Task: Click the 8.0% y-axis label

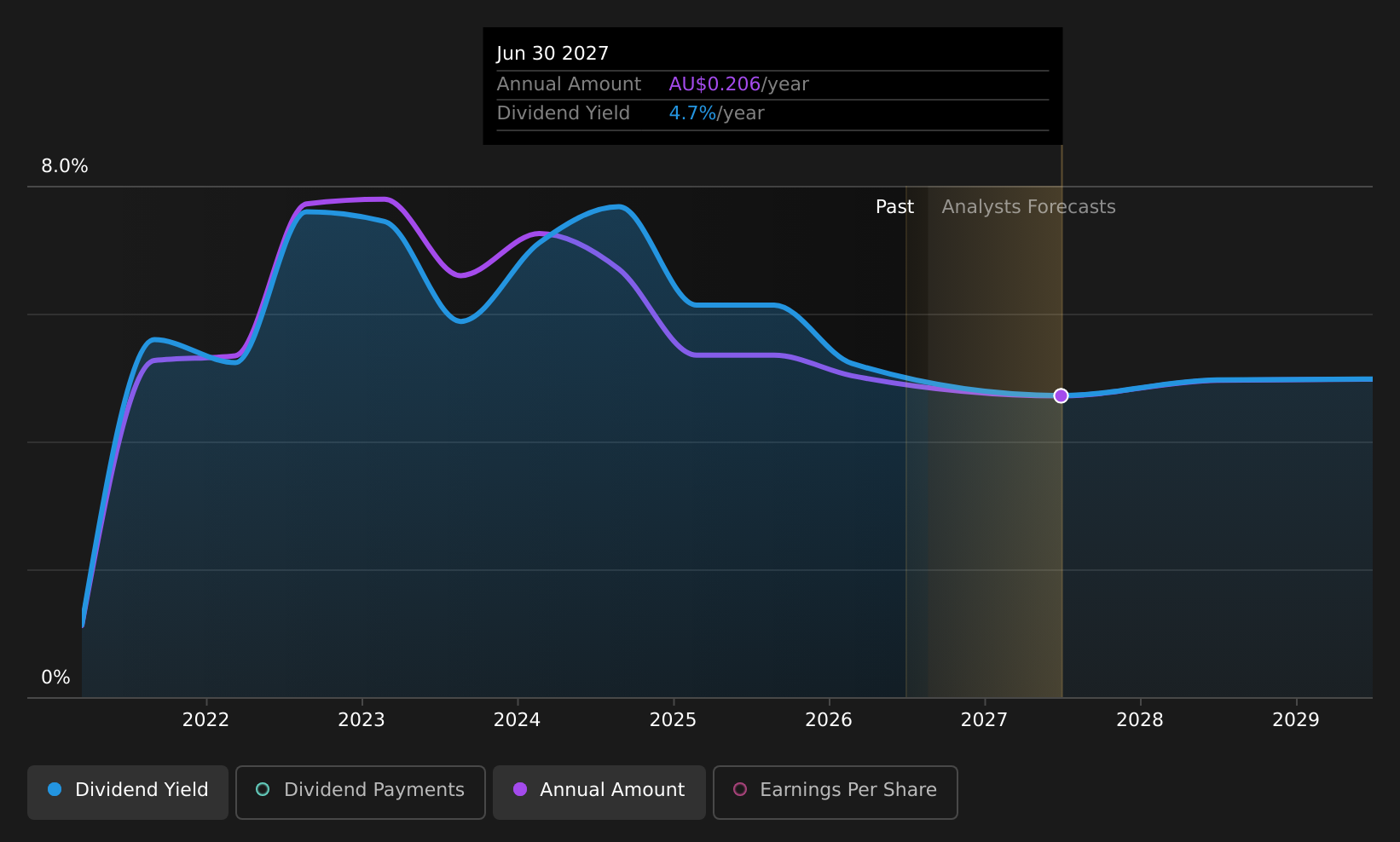Action: coord(65,166)
